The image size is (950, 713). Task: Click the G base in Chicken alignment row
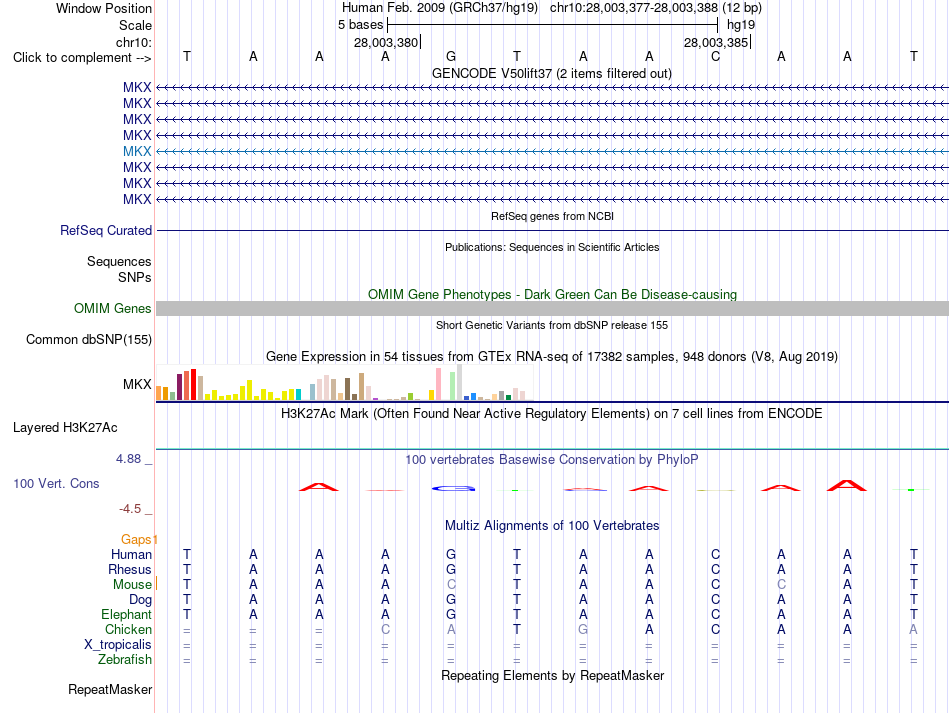[583, 629]
